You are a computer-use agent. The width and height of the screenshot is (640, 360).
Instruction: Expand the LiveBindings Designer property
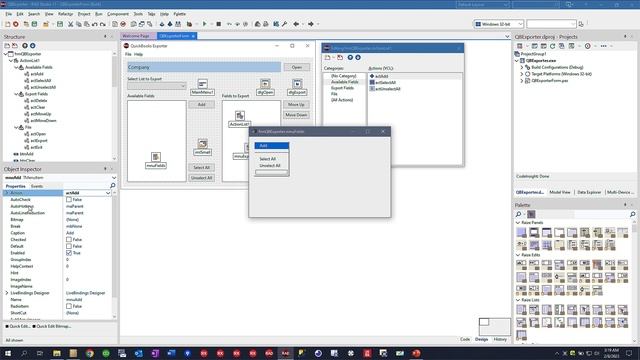pyautogui.click(x=7, y=293)
